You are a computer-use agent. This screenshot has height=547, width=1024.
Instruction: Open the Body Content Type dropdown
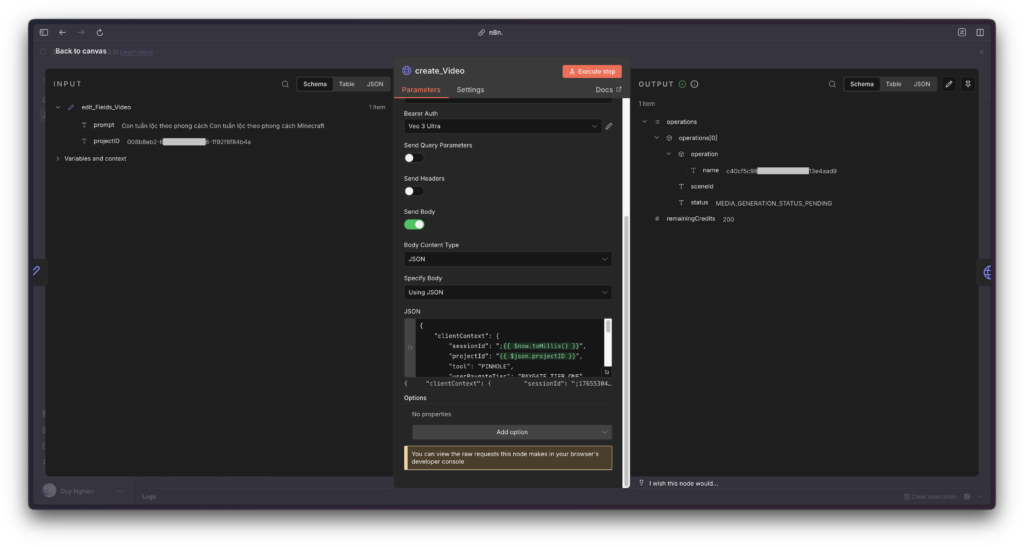coord(507,259)
